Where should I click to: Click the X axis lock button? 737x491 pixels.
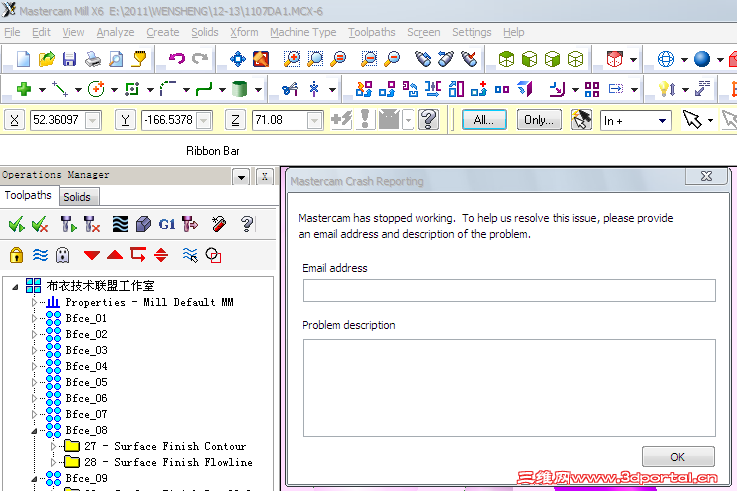[14, 121]
